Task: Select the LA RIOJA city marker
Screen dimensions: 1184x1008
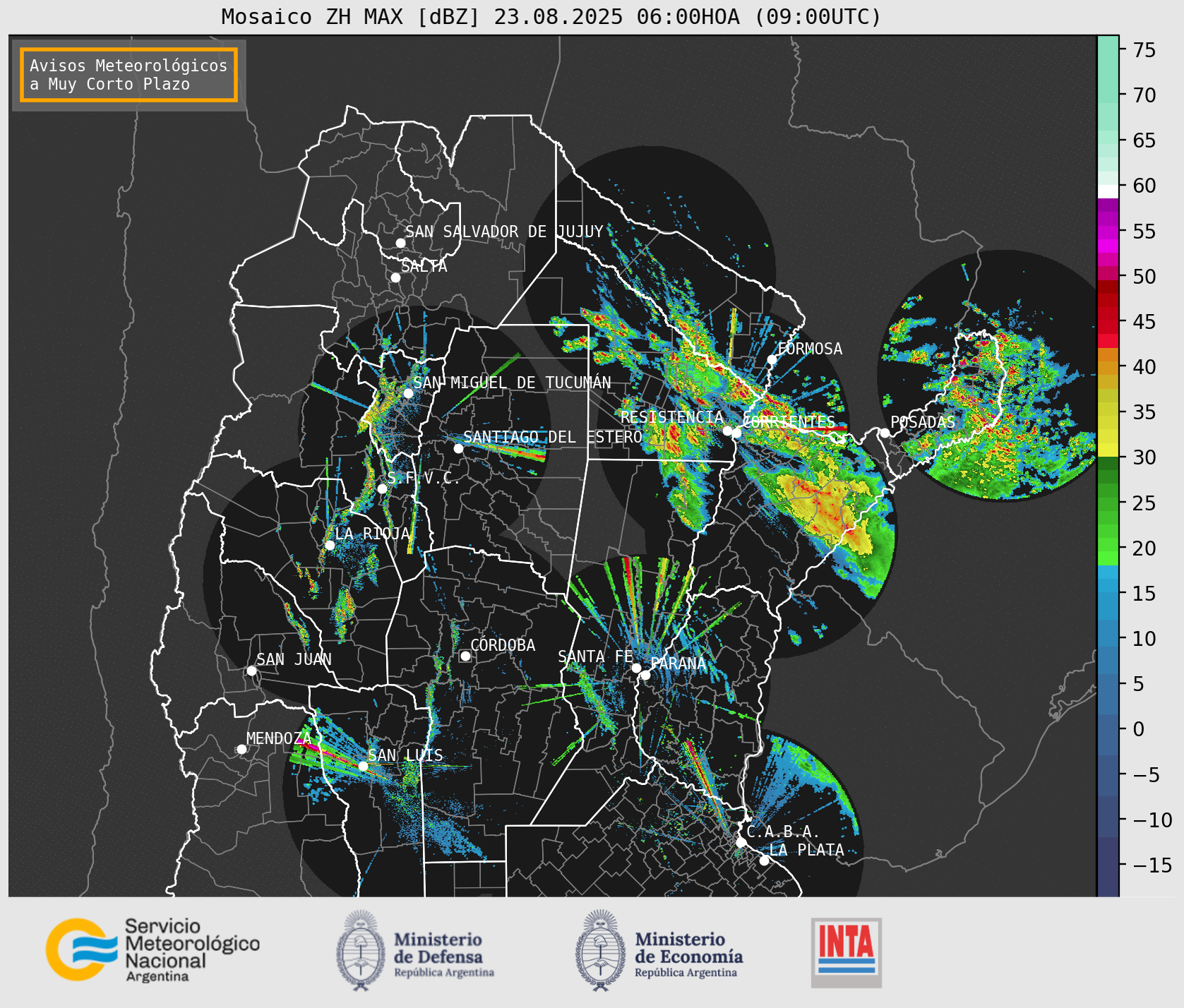Action: tap(330, 545)
